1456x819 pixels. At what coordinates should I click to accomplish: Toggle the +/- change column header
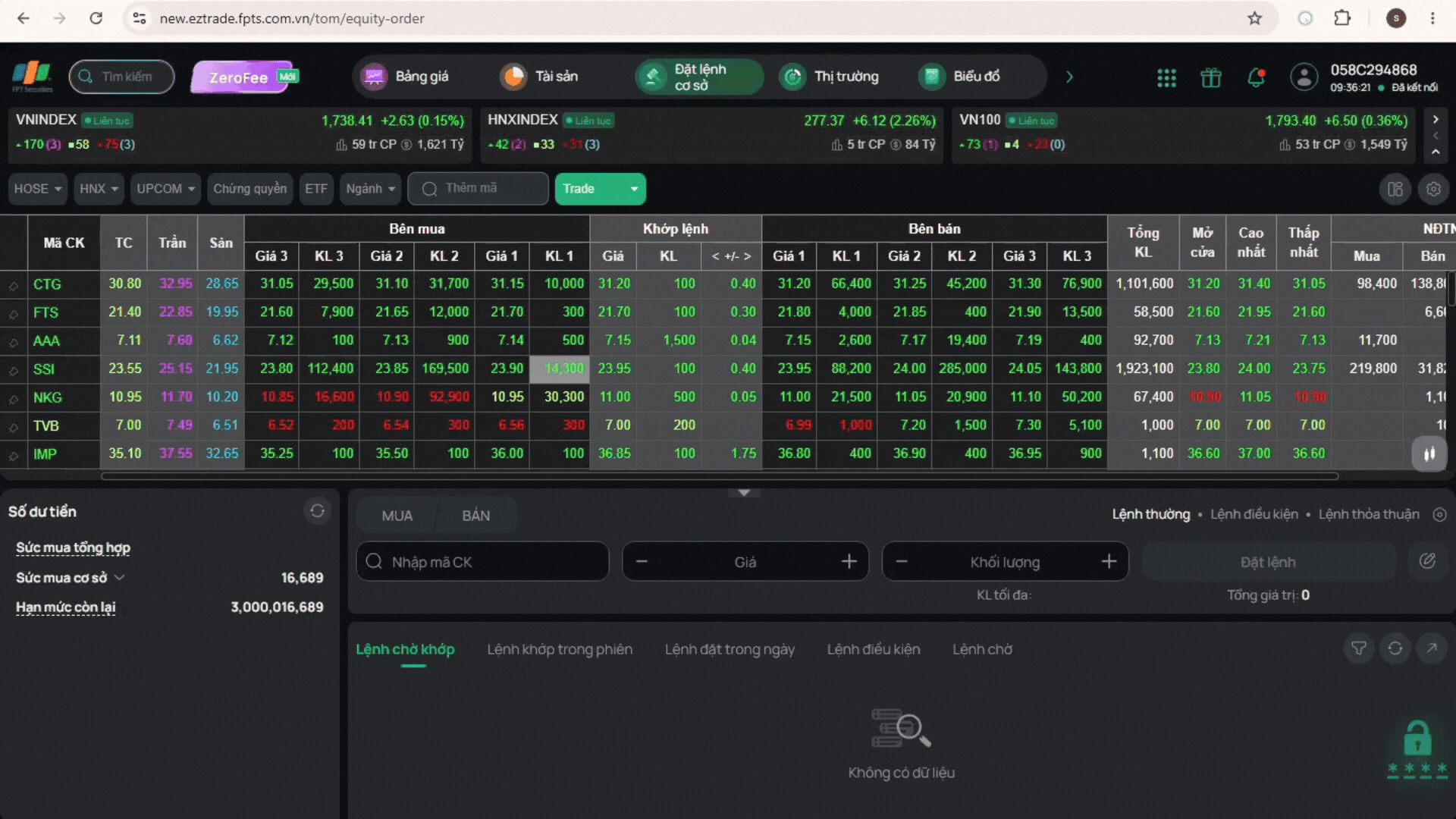click(x=731, y=256)
